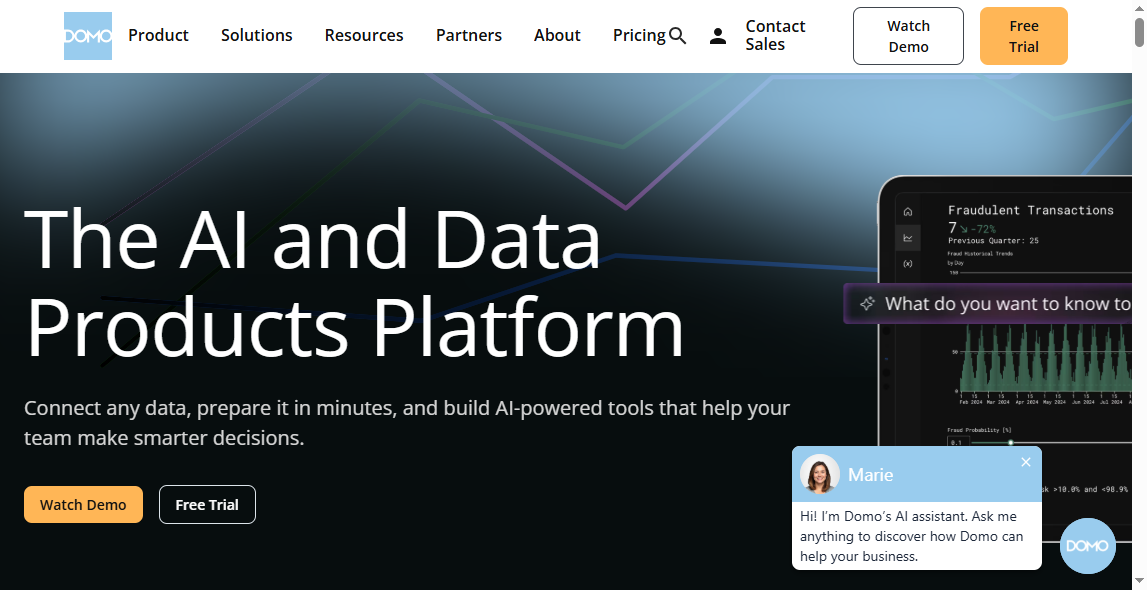
Task: Open the Product menu
Action: (158, 35)
